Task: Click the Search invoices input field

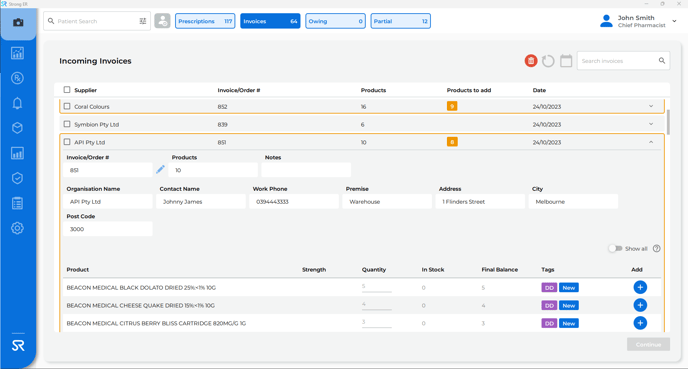Action: 623,61
